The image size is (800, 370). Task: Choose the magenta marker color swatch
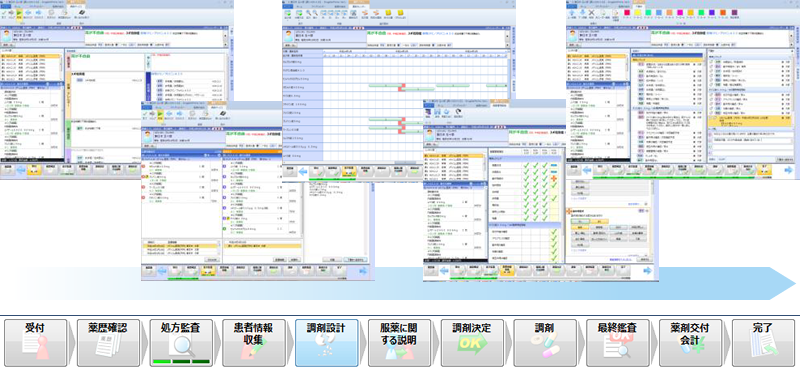[680, 12]
